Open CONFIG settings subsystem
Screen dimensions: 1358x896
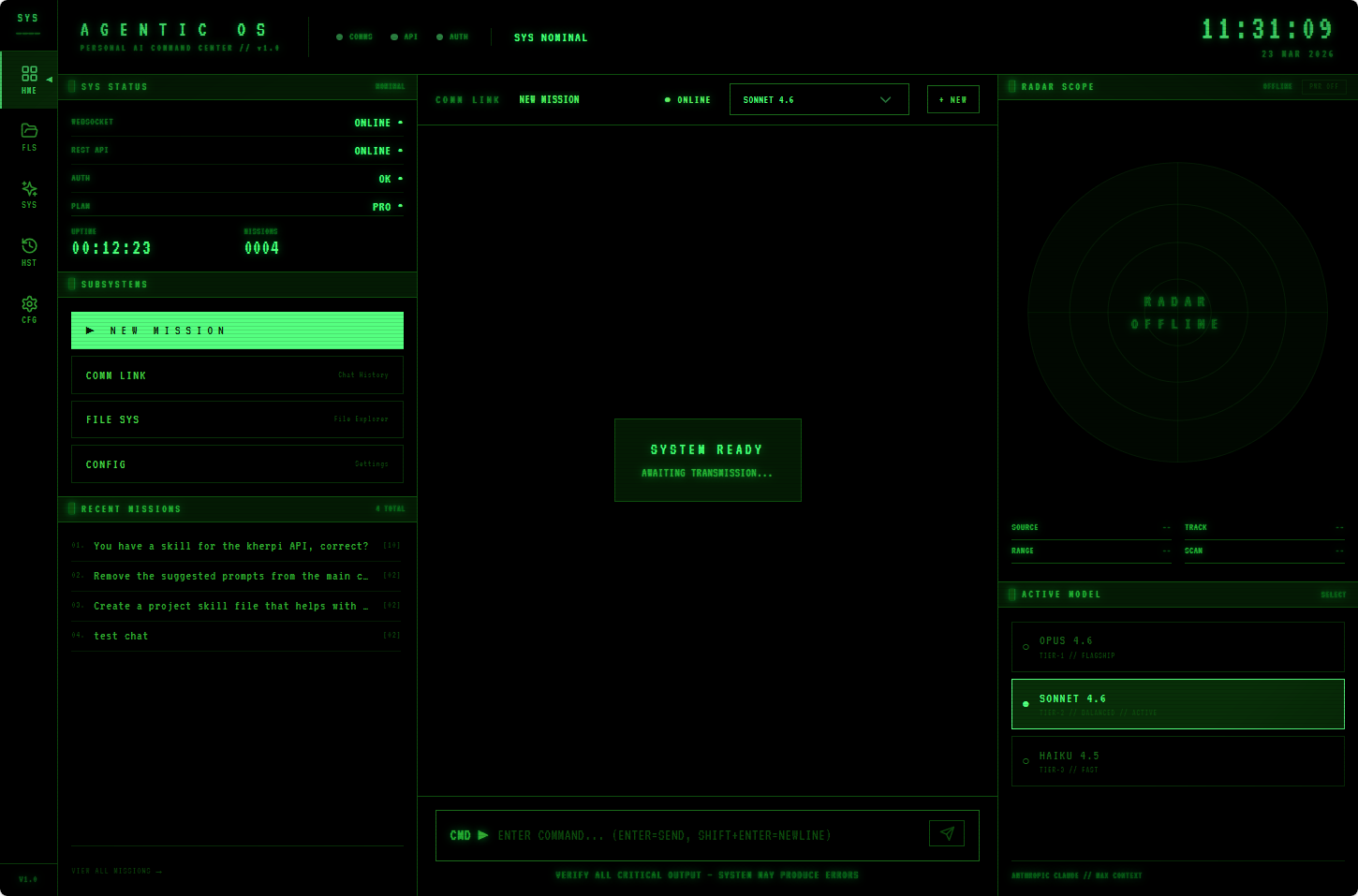pyautogui.click(x=237, y=464)
